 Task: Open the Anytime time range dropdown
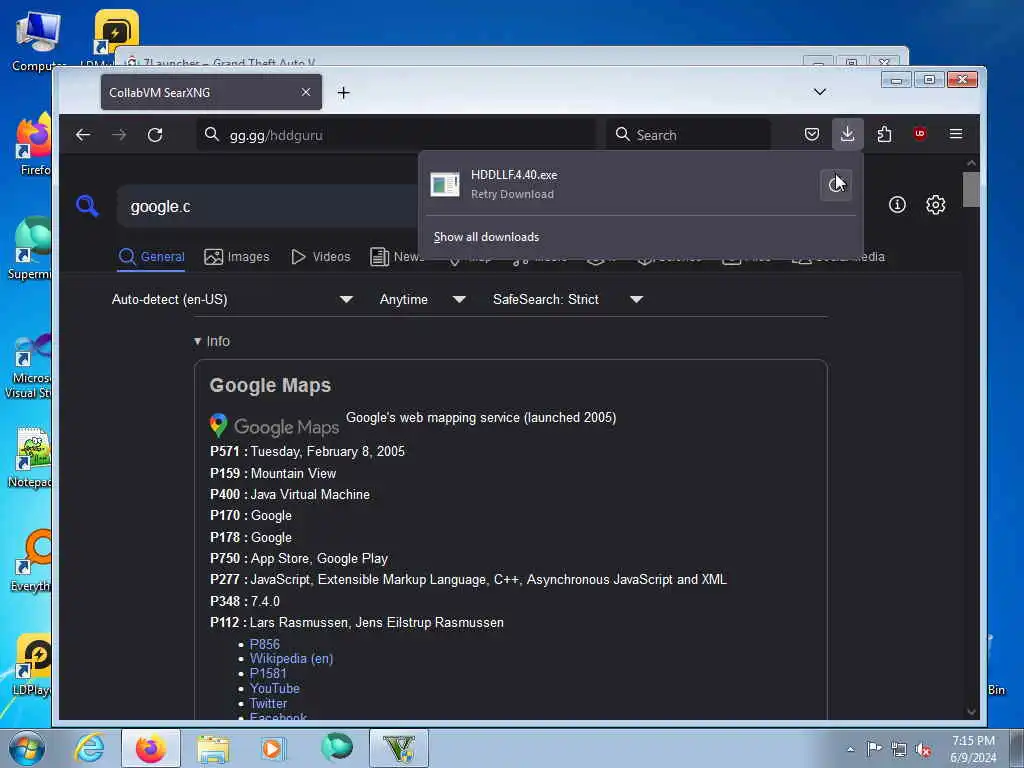[423, 300]
